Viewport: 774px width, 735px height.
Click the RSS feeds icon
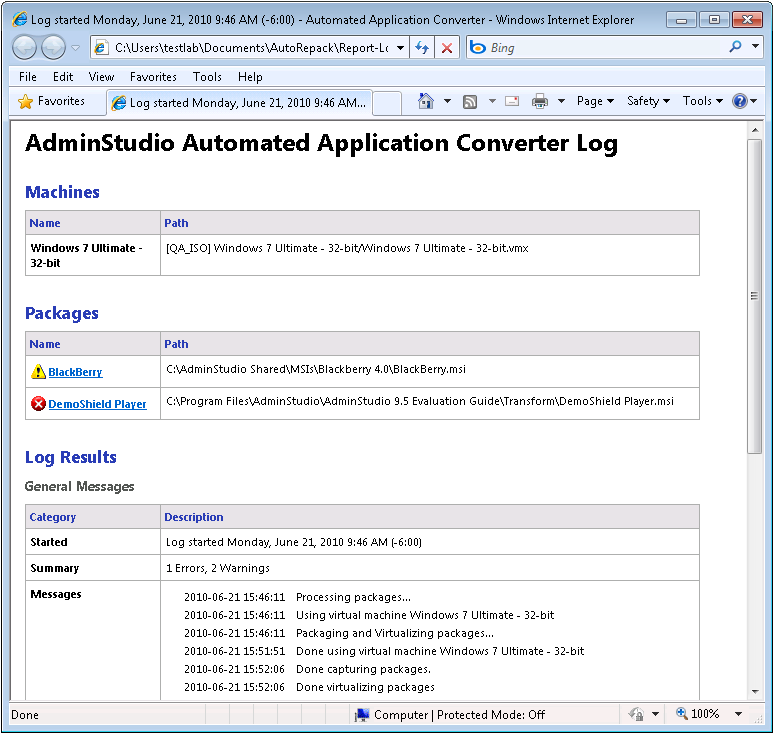coord(469,101)
